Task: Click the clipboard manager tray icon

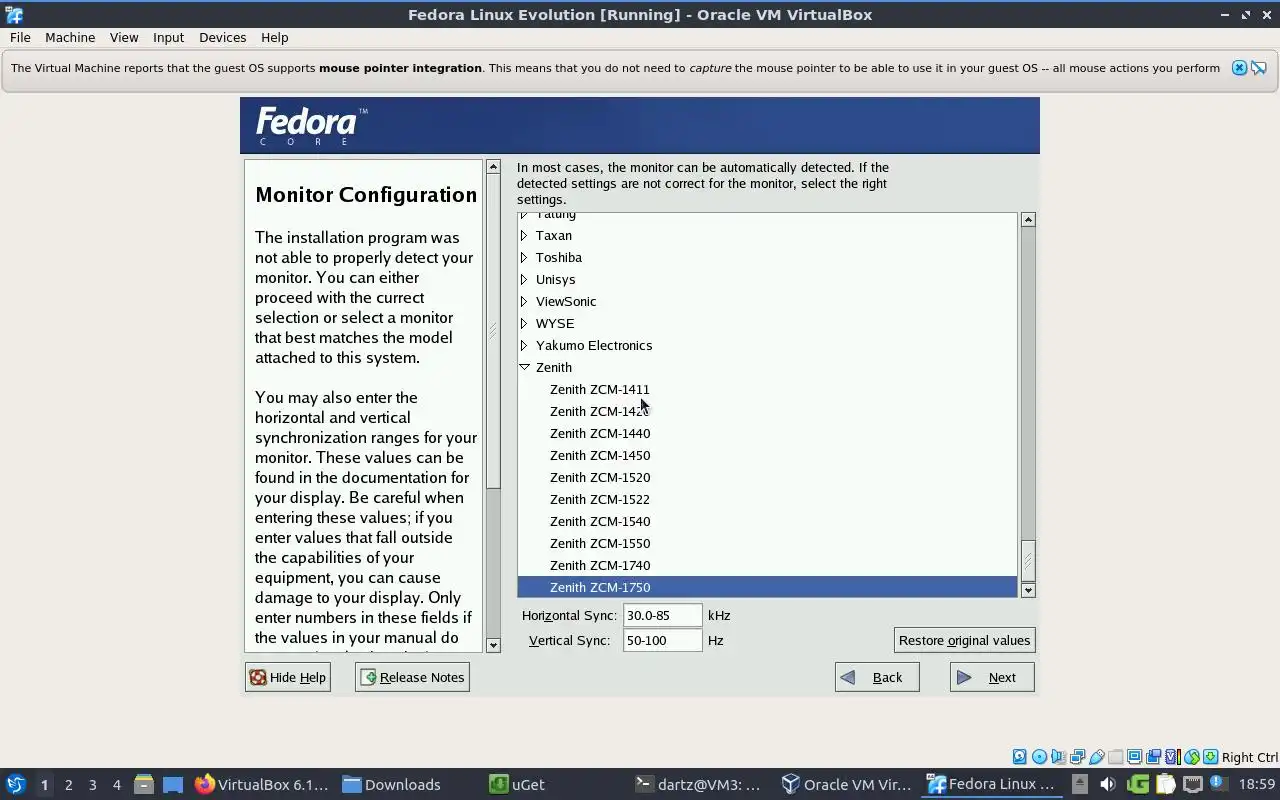Action: 1165,784
